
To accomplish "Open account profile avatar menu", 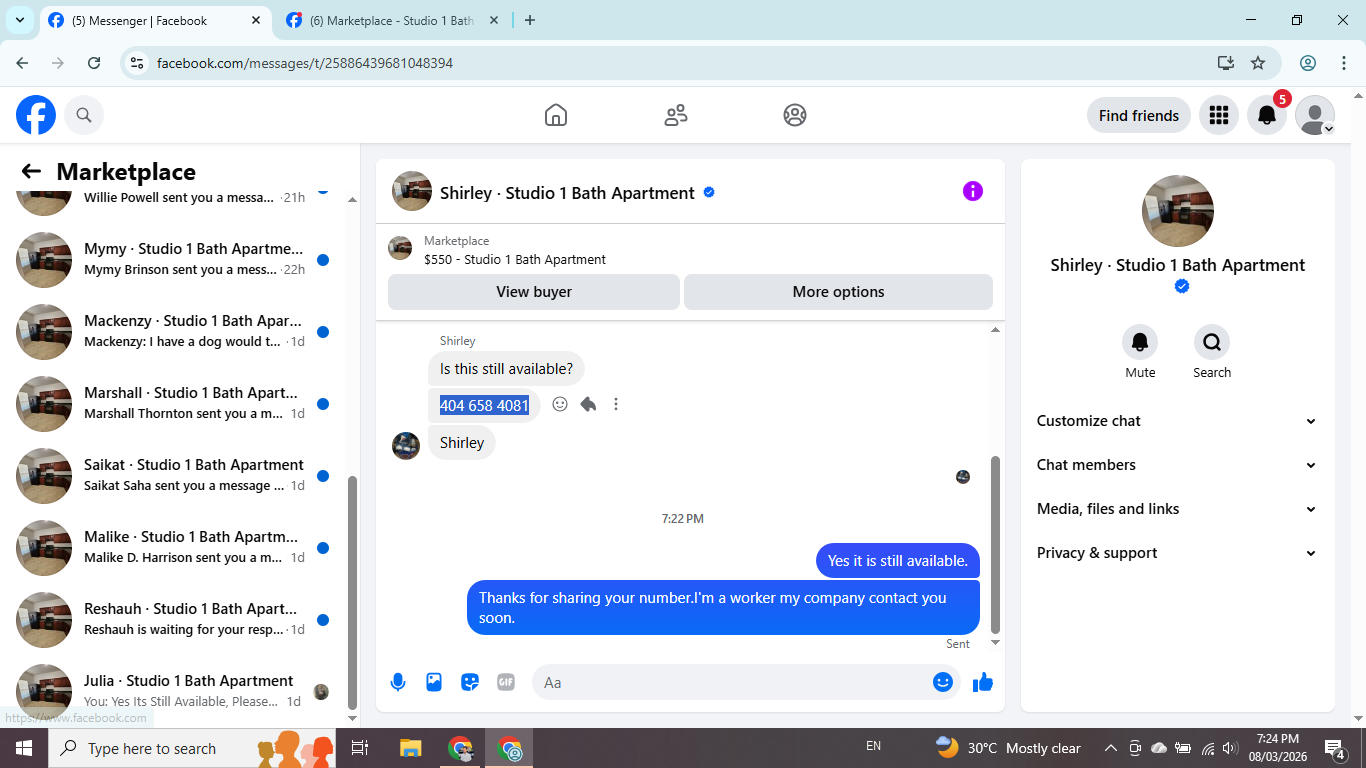I will [1315, 115].
